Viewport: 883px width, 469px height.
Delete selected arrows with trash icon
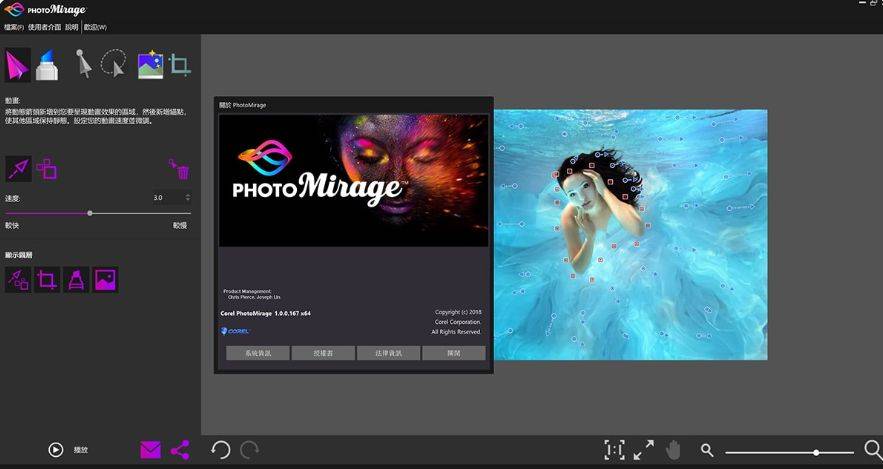180,169
